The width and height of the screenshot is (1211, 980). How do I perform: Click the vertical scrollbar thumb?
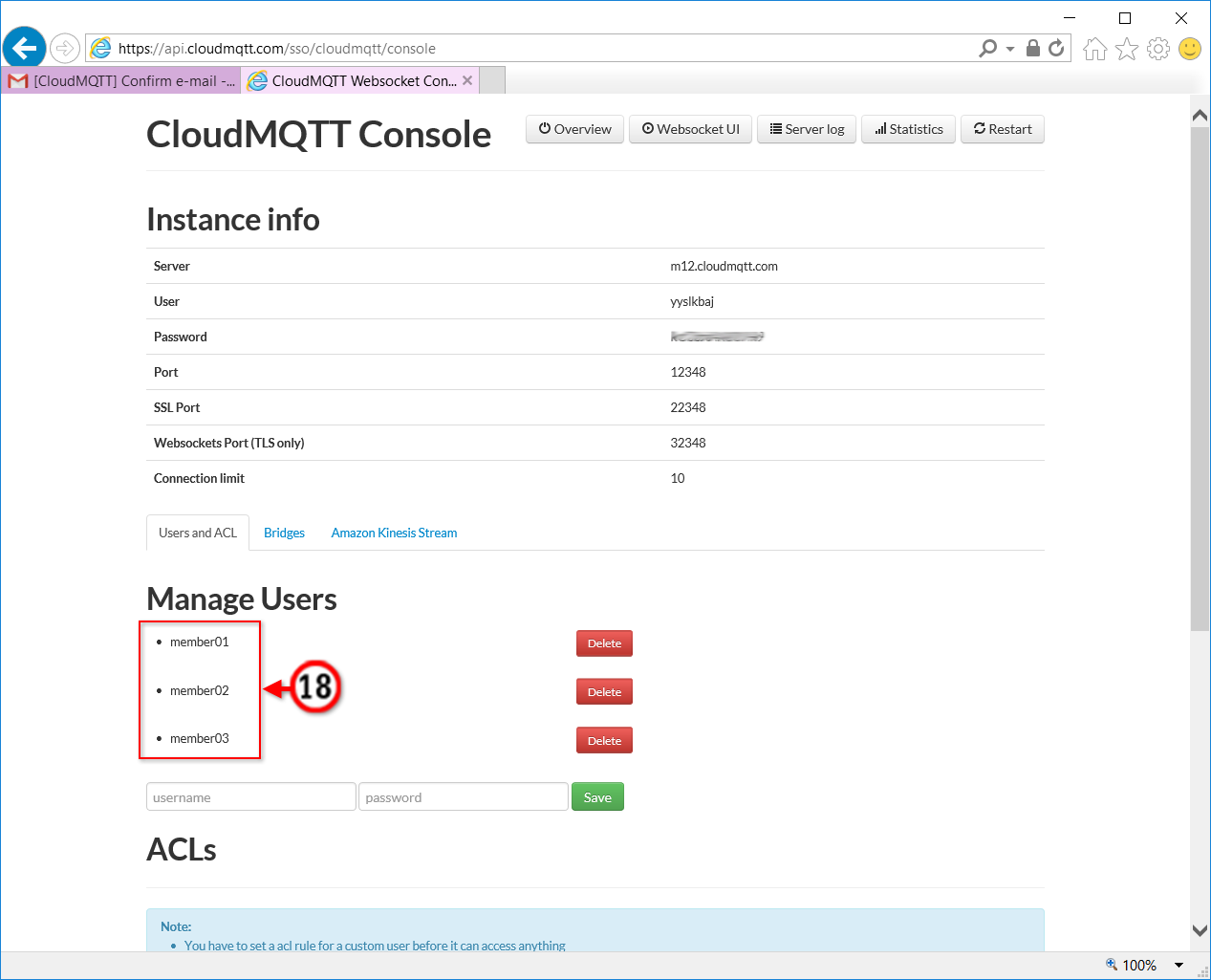[1200, 379]
